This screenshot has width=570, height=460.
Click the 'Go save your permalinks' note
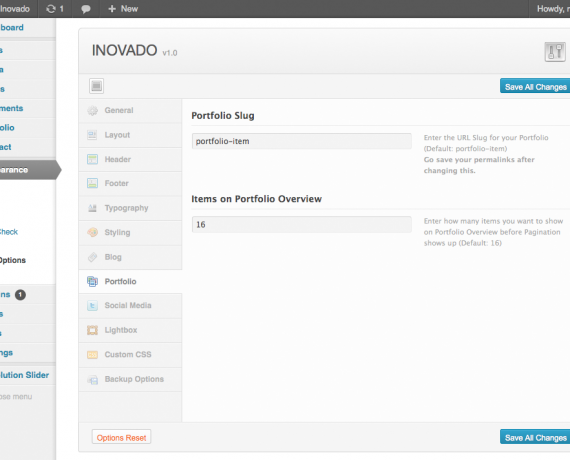(x=479, y=165)
